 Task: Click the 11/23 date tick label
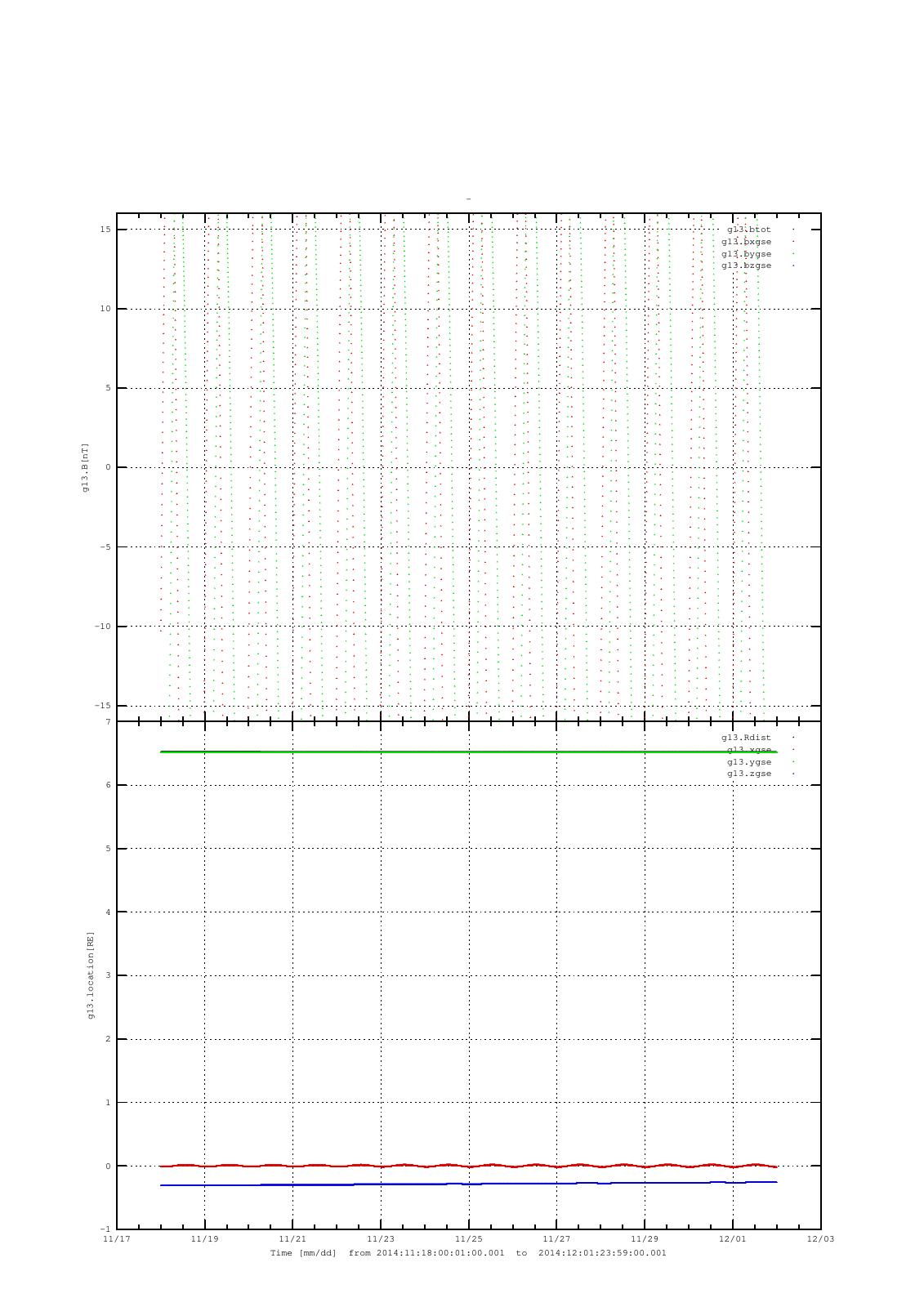381,1238
